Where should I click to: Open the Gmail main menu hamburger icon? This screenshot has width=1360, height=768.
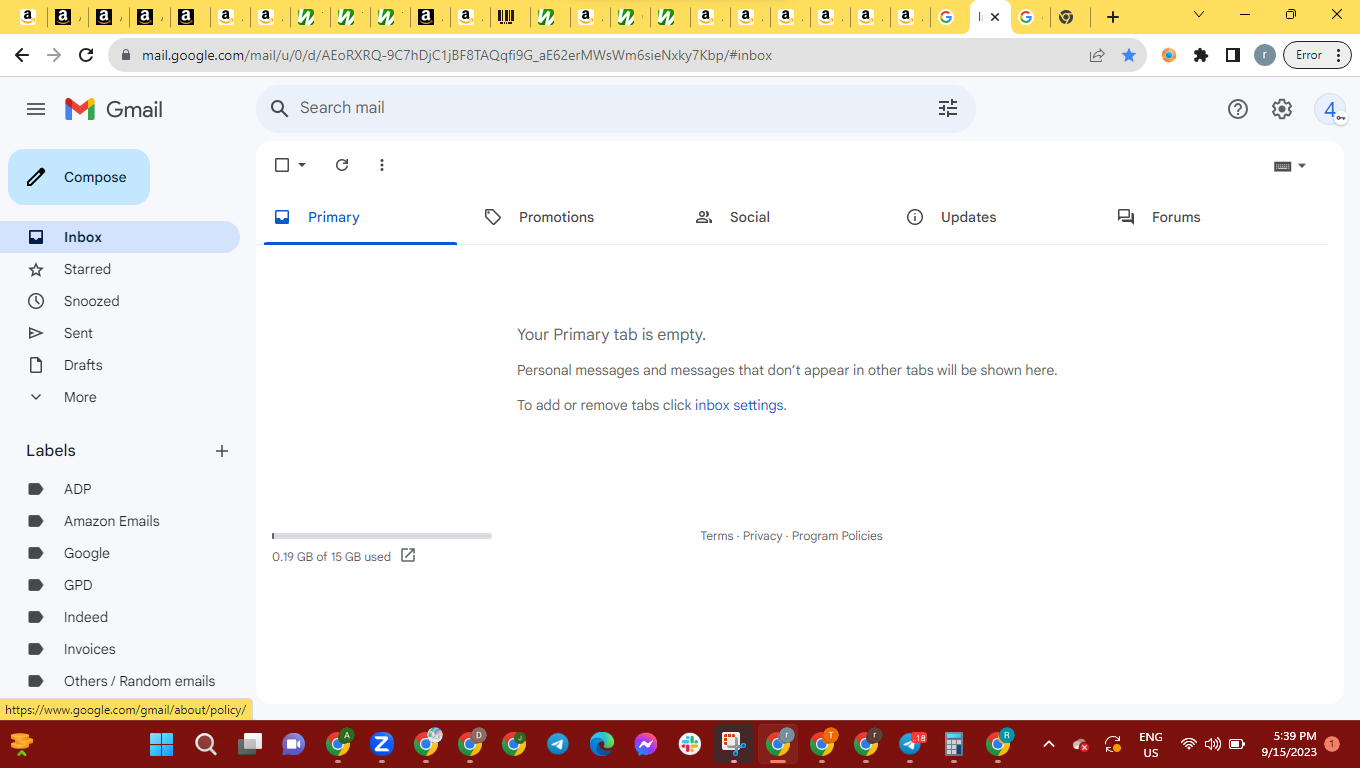coord(36,109)
